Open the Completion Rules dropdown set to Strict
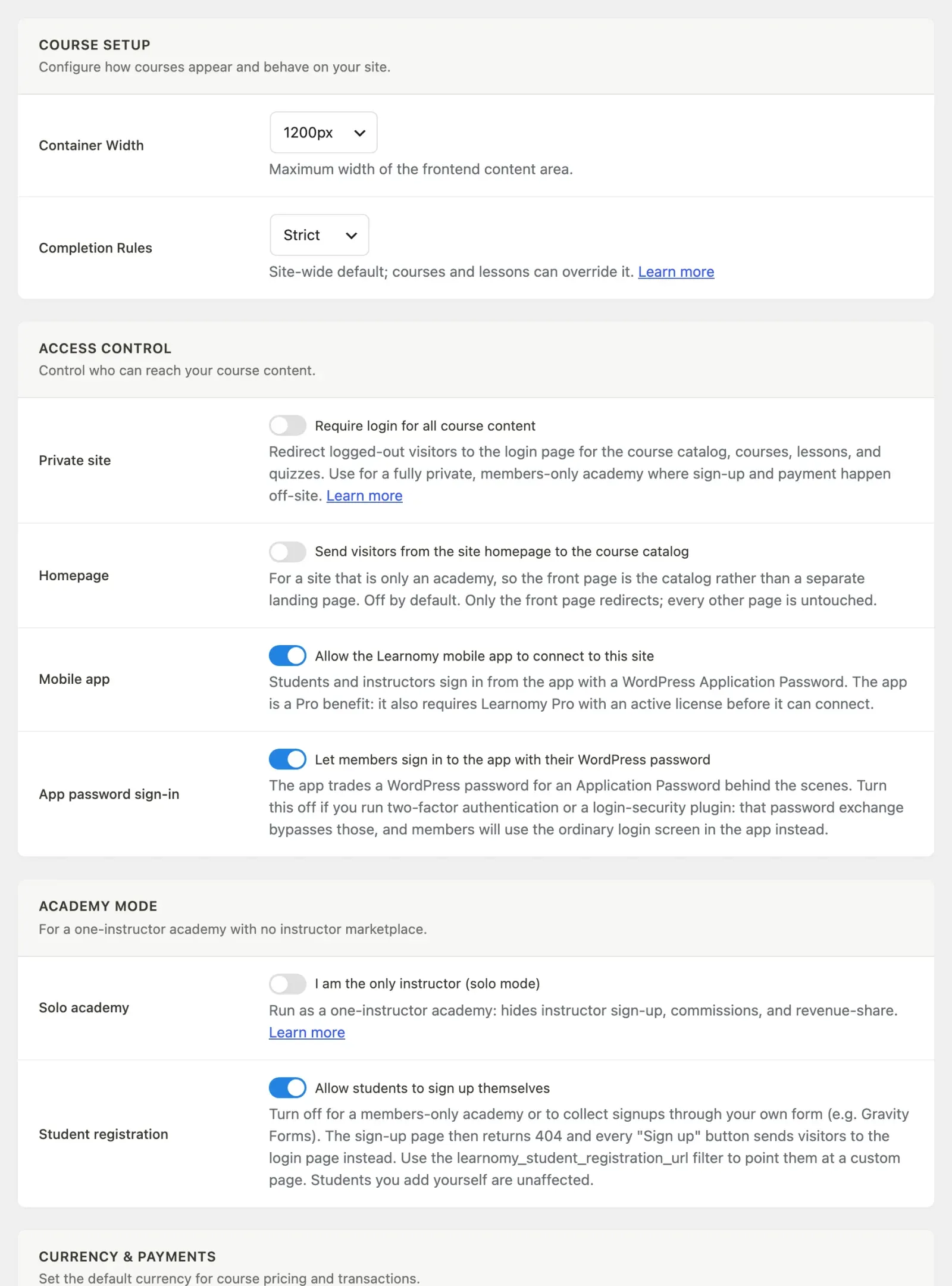952x1286 pixels. (x=319, y=235)
